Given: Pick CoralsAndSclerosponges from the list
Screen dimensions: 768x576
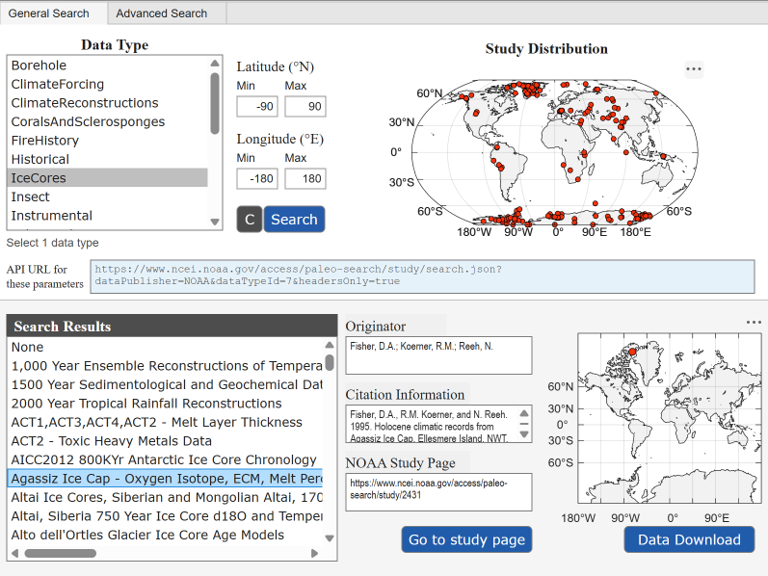Looking at the screenshot, I should click(107, 121).
